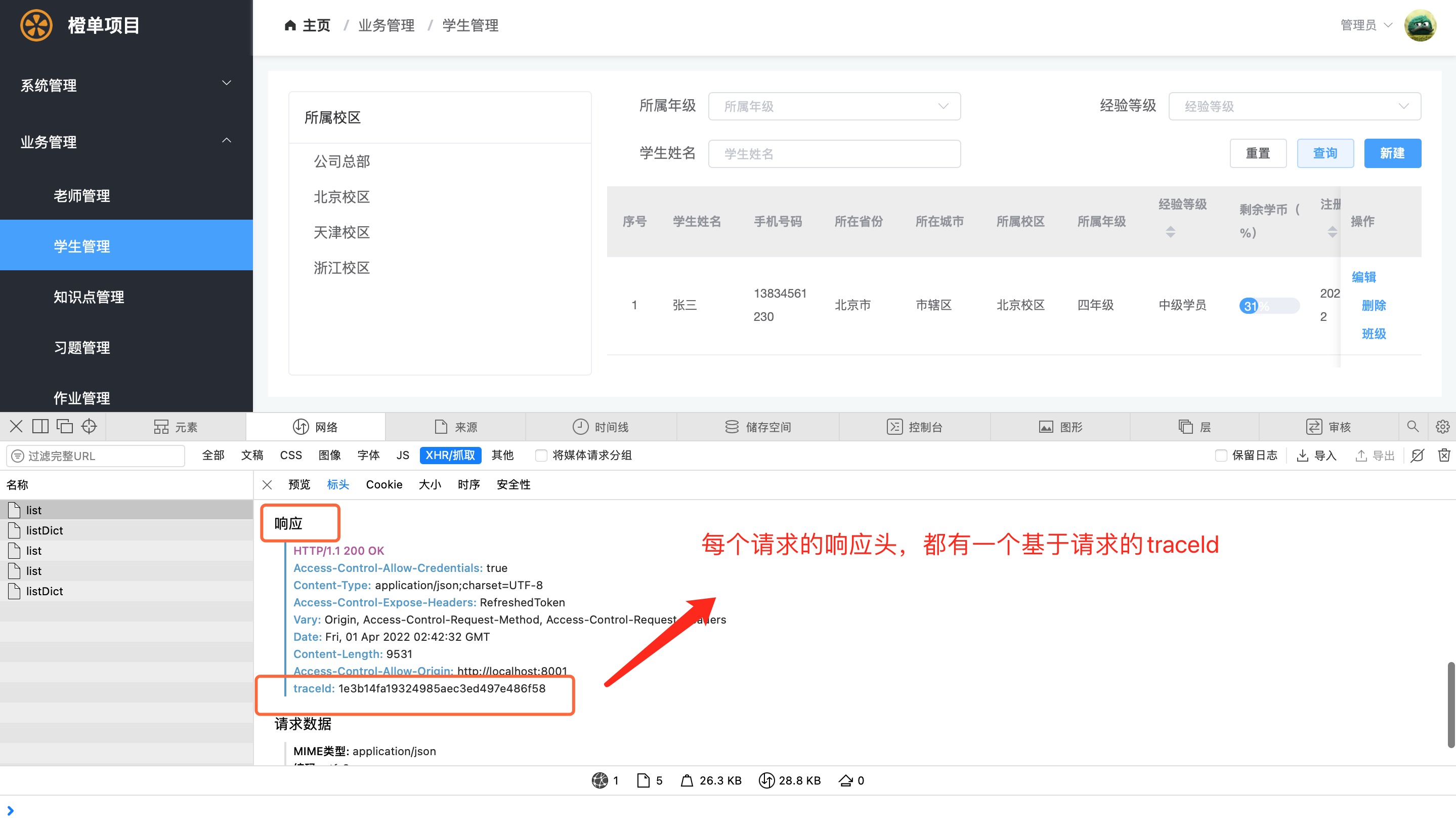Click the Export upload icon button
1456x824 pixels.
[1376, 456]
